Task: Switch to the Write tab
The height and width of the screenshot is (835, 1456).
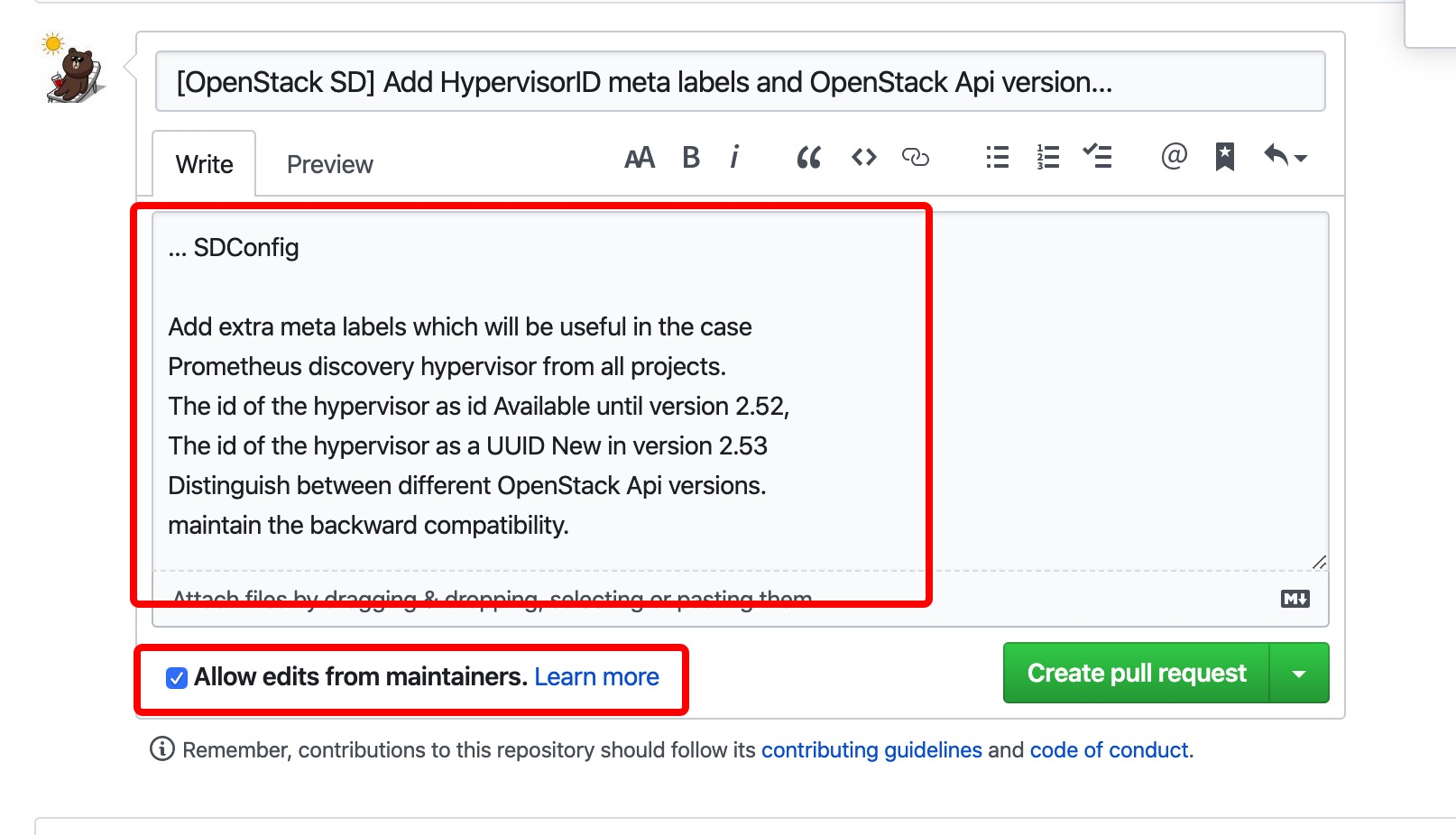Action: [x=204, y=164]
